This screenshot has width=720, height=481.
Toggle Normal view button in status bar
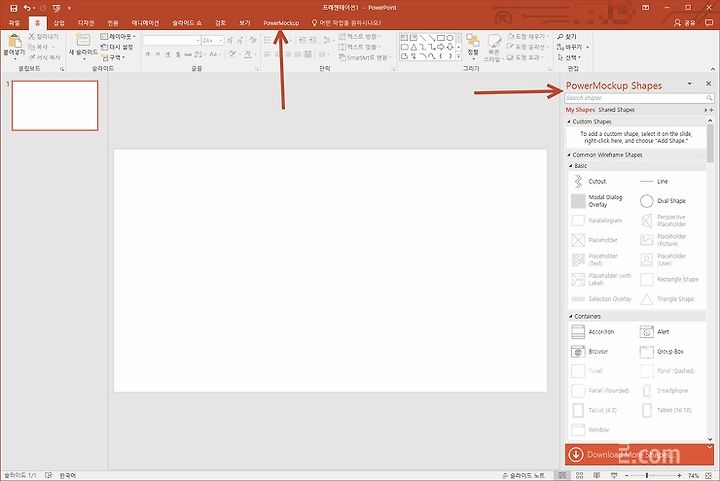[x=562, y=475]
